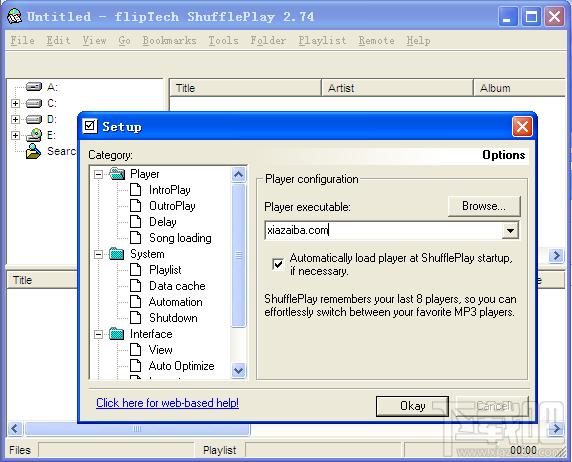
Task: Click the Player folder icon in Category tree
Action: pyautogui.click(x=117, y=174)
